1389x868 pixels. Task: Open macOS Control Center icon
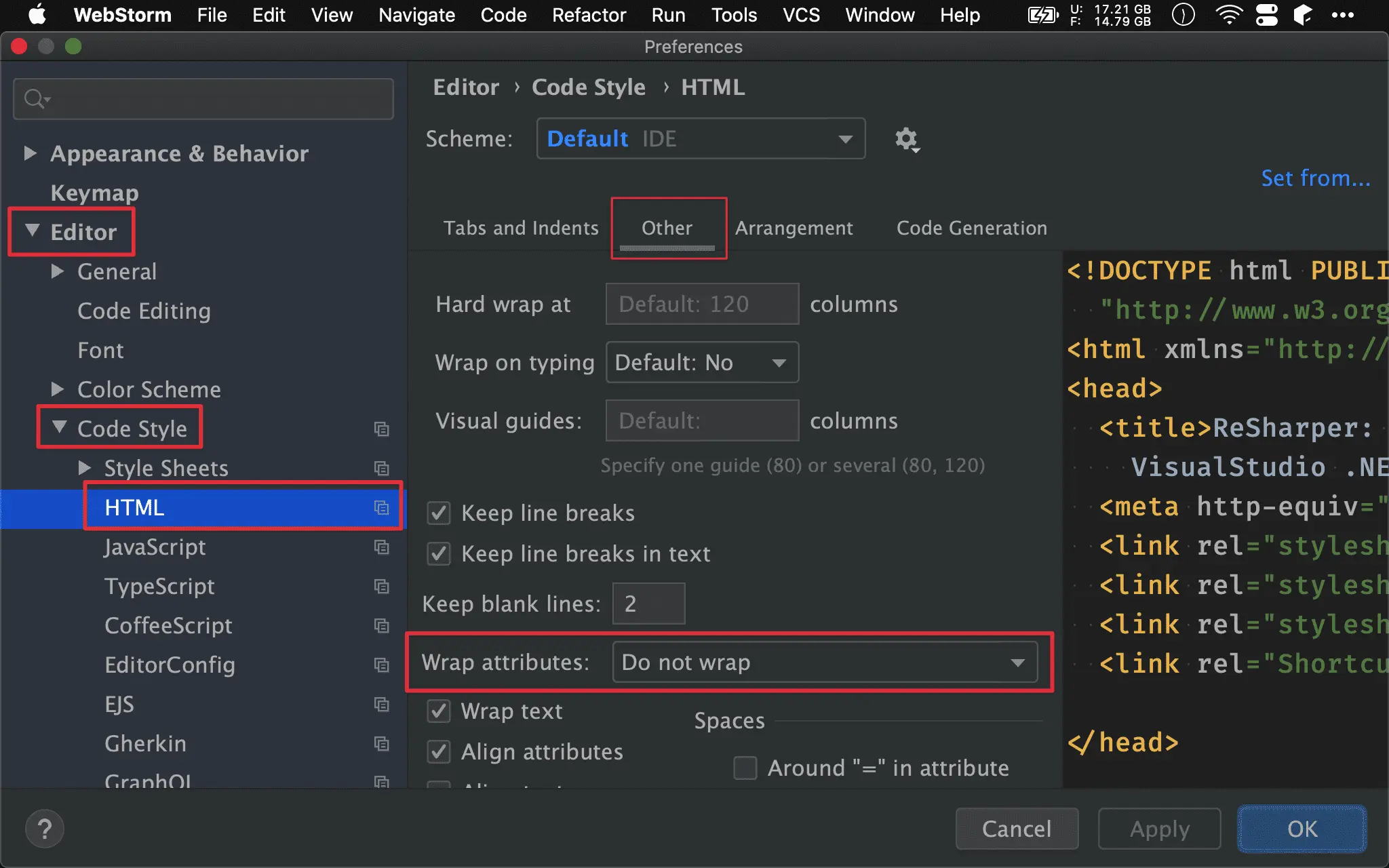tap(1266, 15)
